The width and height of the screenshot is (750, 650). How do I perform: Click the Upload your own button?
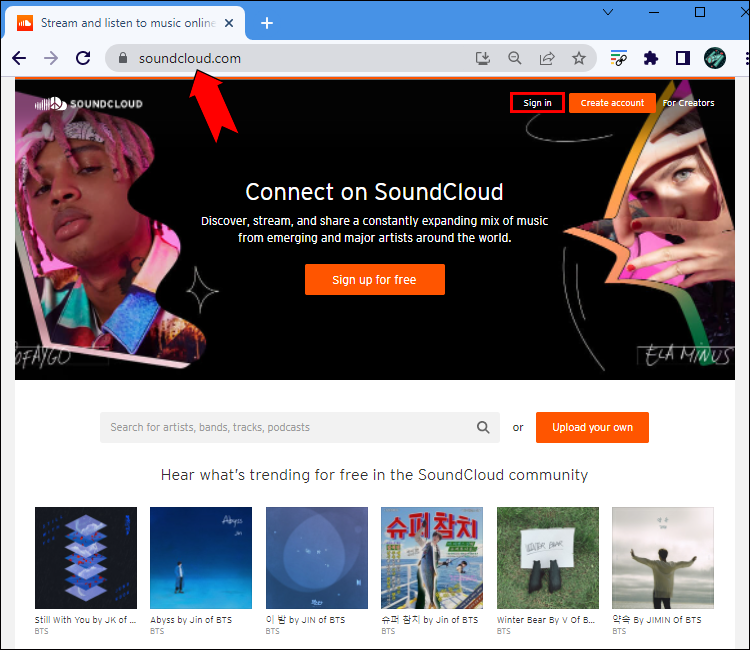(592, 427)
